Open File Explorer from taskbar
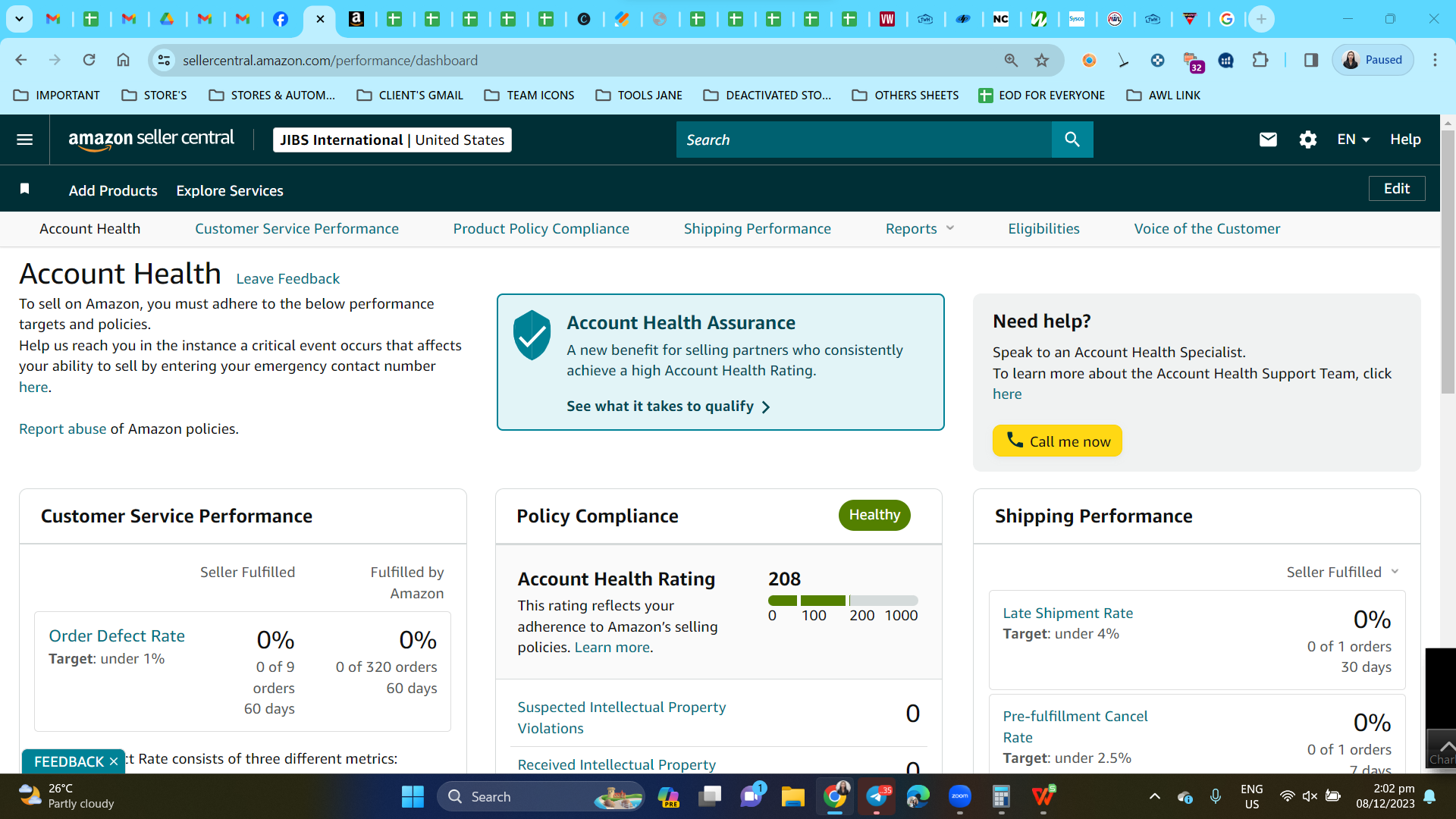Image resolution: width=1456 pixels, height=819 pixels. click(793, 797)
